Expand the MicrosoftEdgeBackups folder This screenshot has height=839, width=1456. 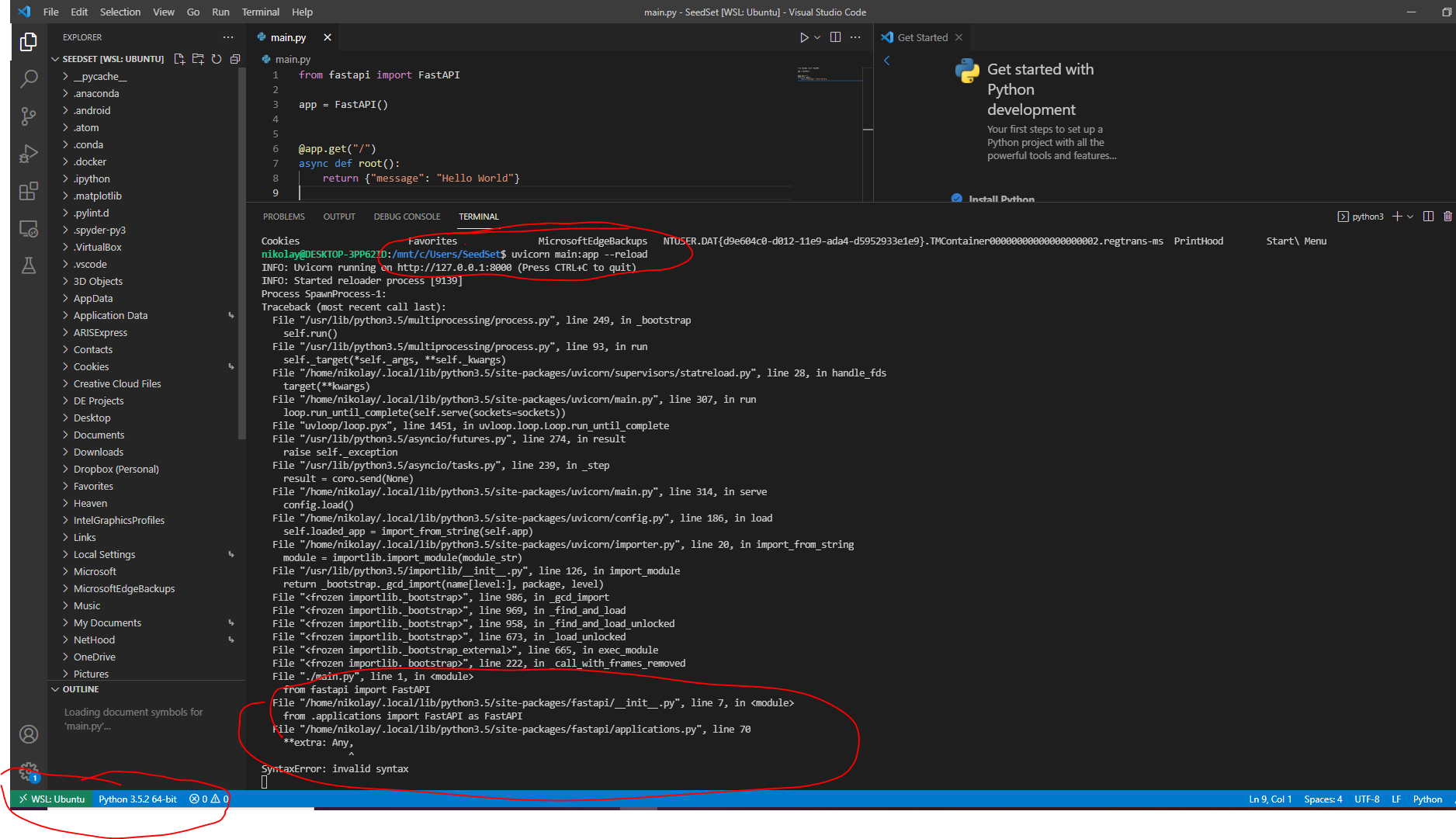(124, 588)
